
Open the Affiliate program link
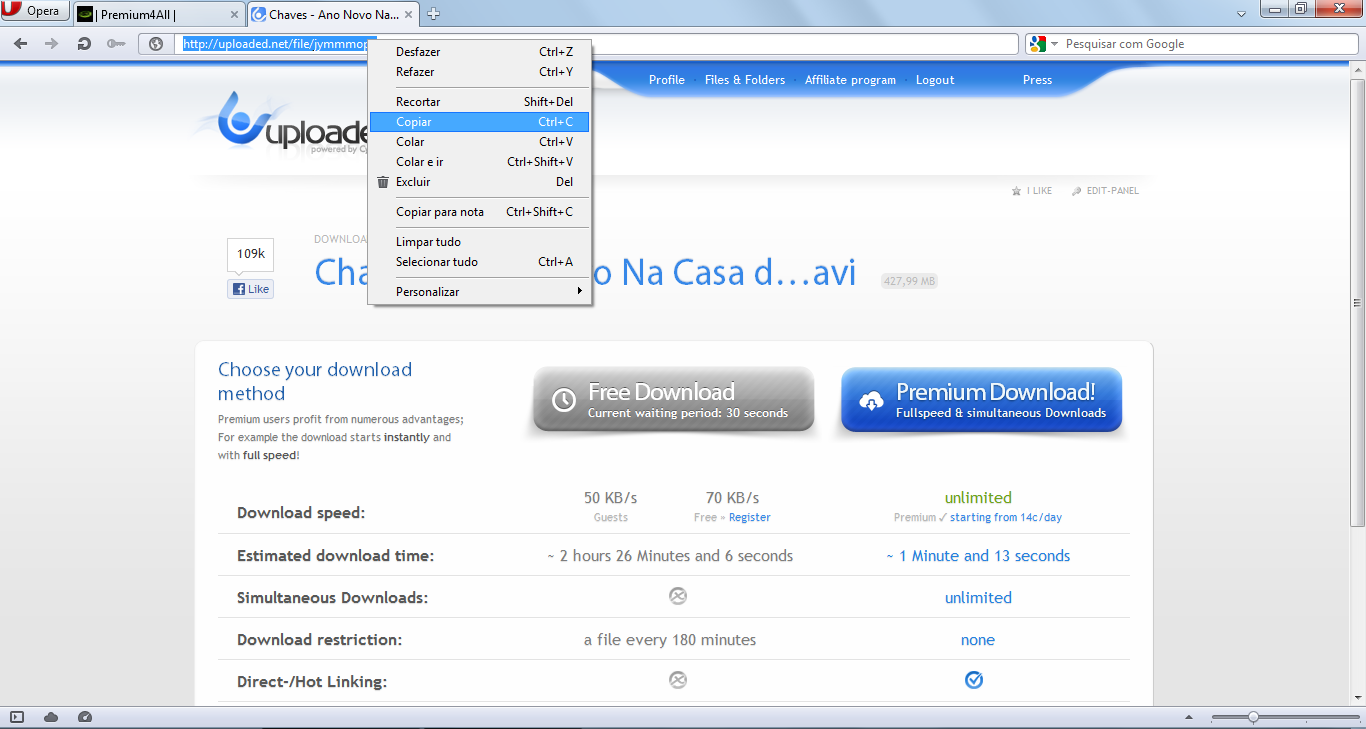point(850,80)
